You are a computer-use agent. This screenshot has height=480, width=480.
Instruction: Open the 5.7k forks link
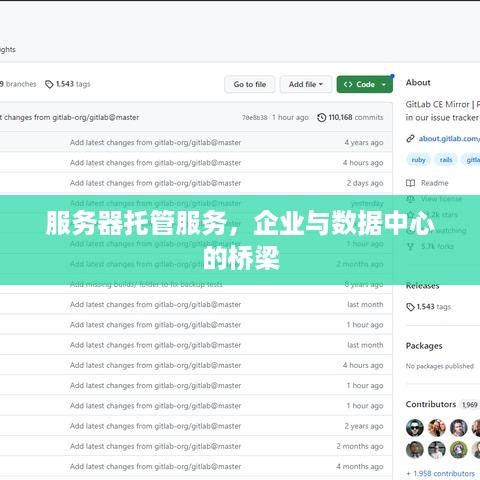coord(437,247)
